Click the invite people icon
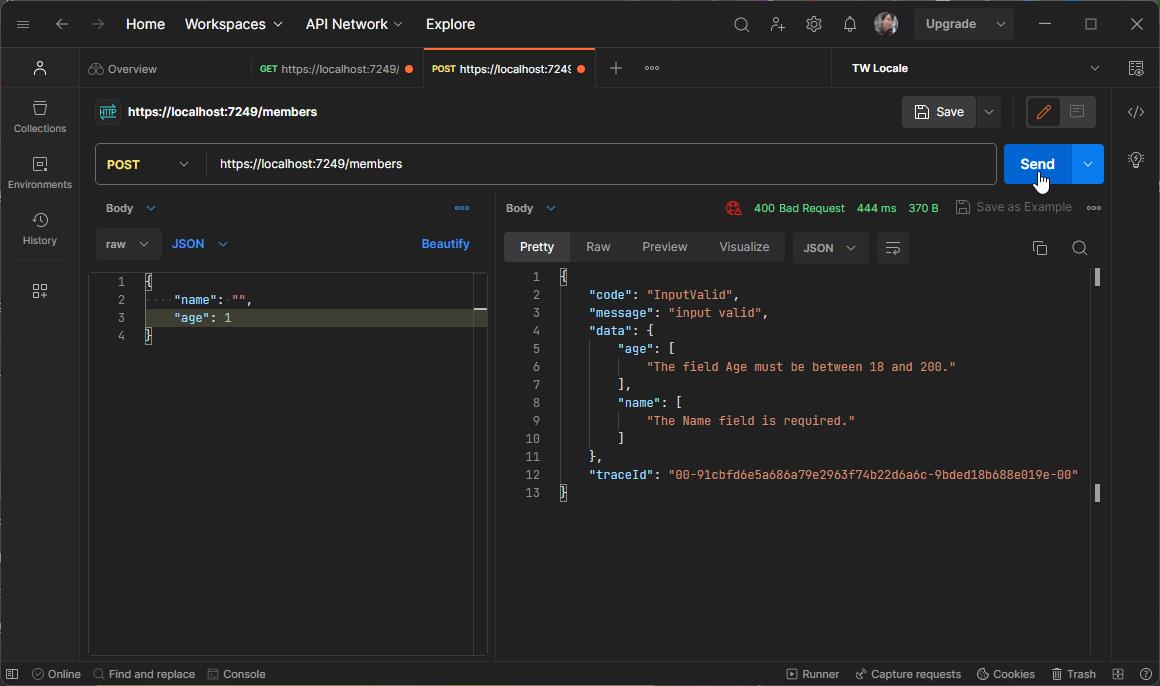 click(778, 24)
